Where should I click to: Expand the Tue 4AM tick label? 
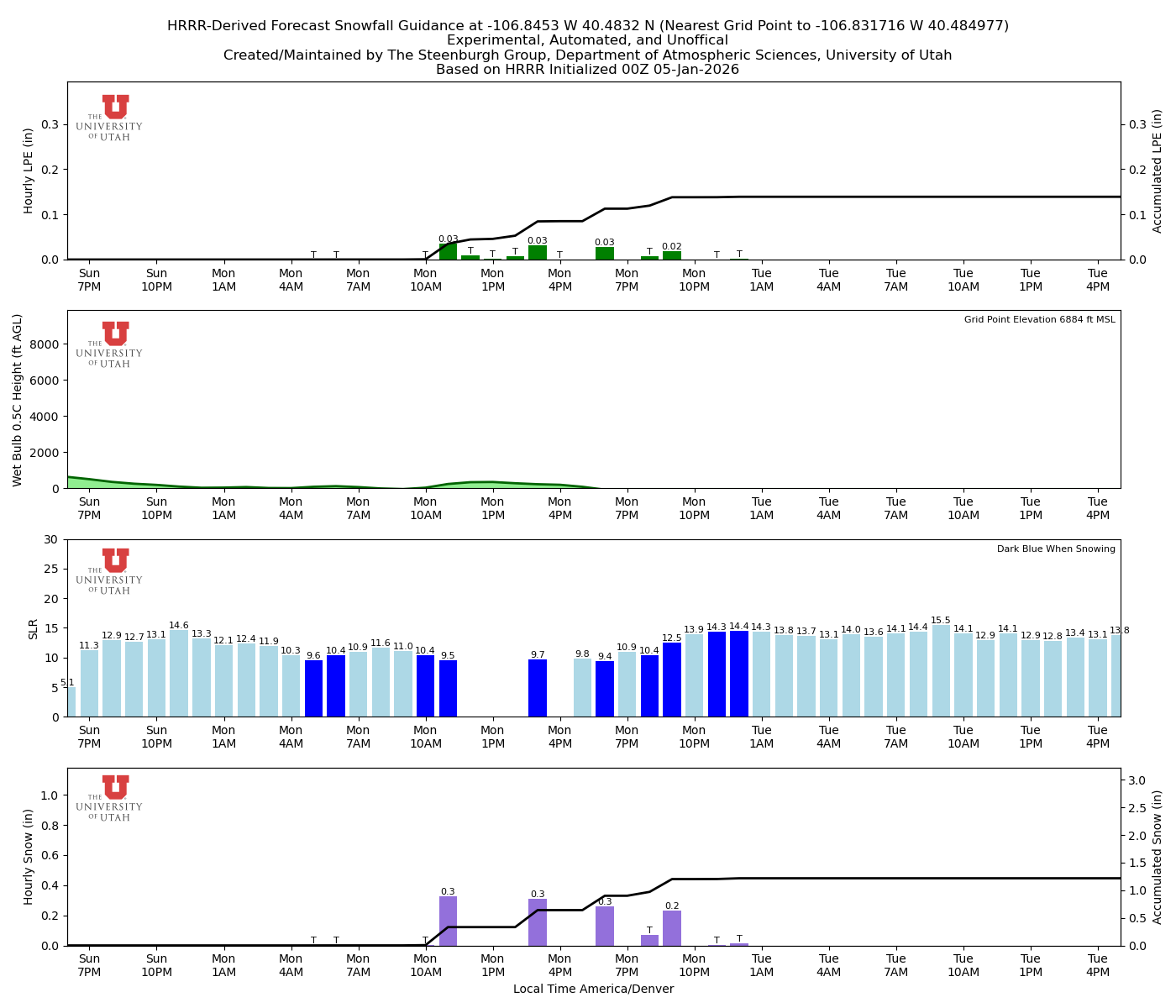pyautogui.click(x=829, y=964)
